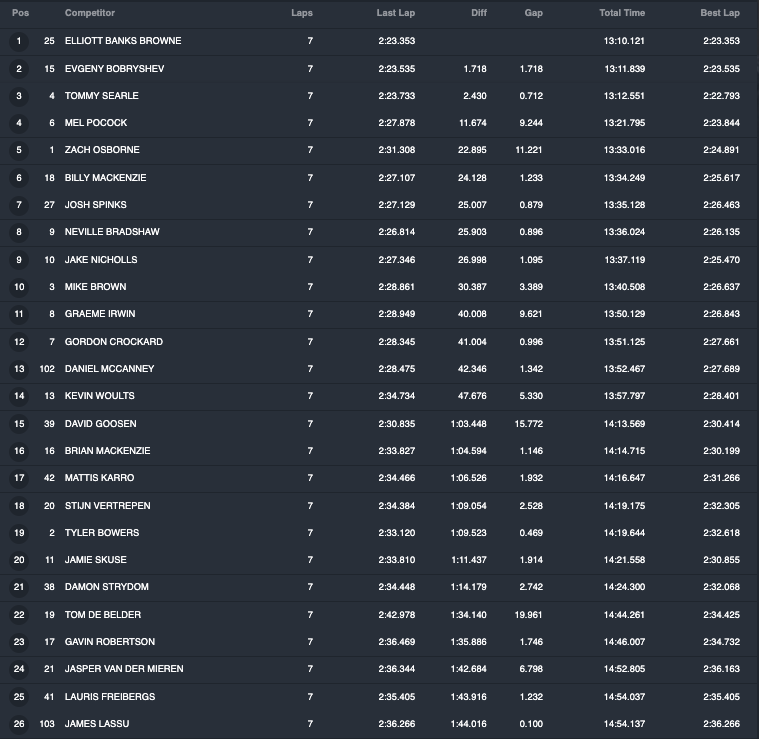
Task: Sort by the Competitor column header
Action: (90, 13)
